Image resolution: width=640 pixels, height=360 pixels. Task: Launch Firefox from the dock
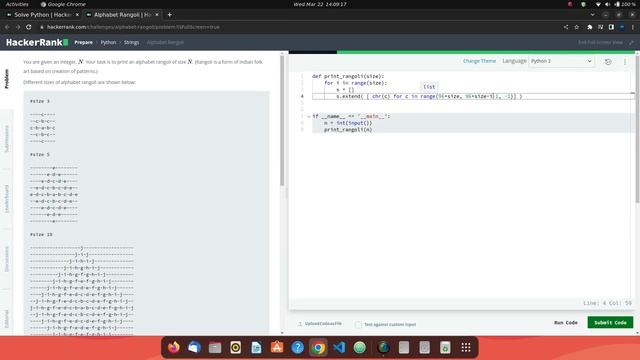(x=173, y=347)
